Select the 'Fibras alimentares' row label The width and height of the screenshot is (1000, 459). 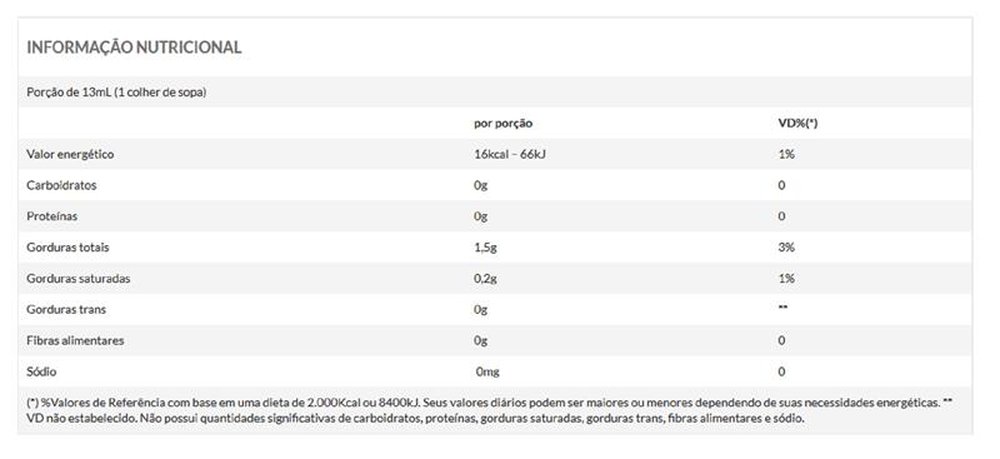click(x=75, y=340)
